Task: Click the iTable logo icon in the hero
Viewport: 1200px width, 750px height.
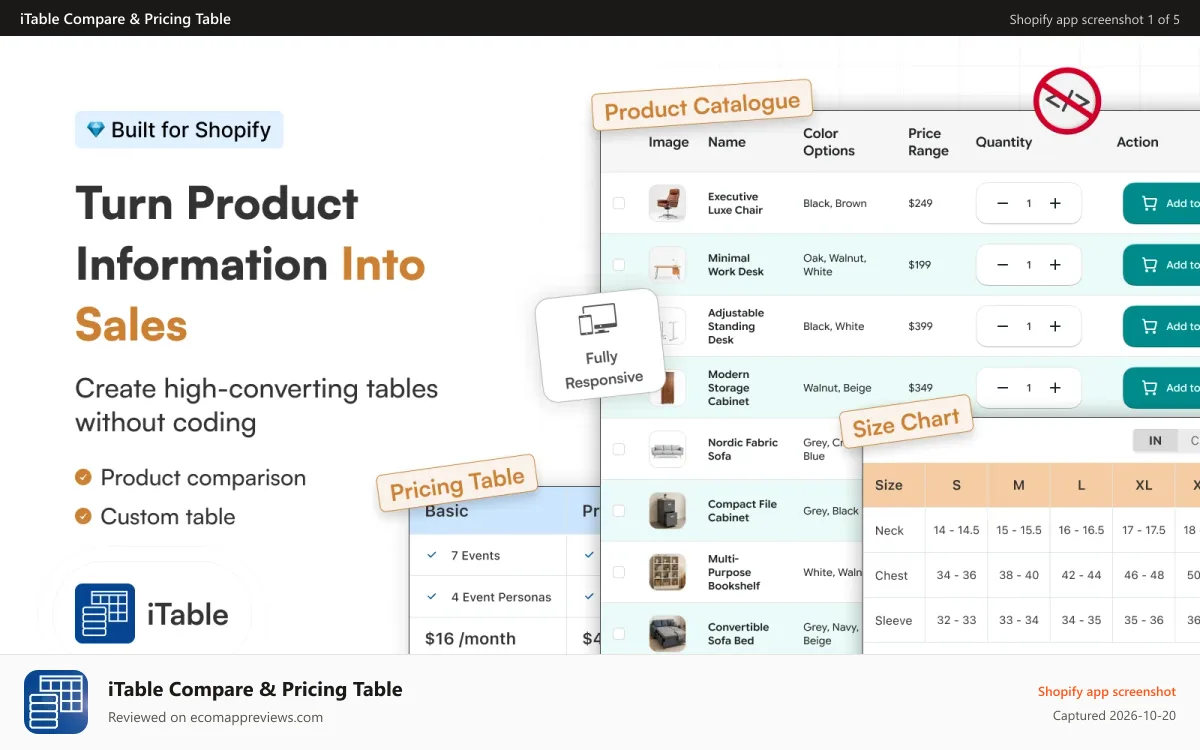Action: coord(105,613)
